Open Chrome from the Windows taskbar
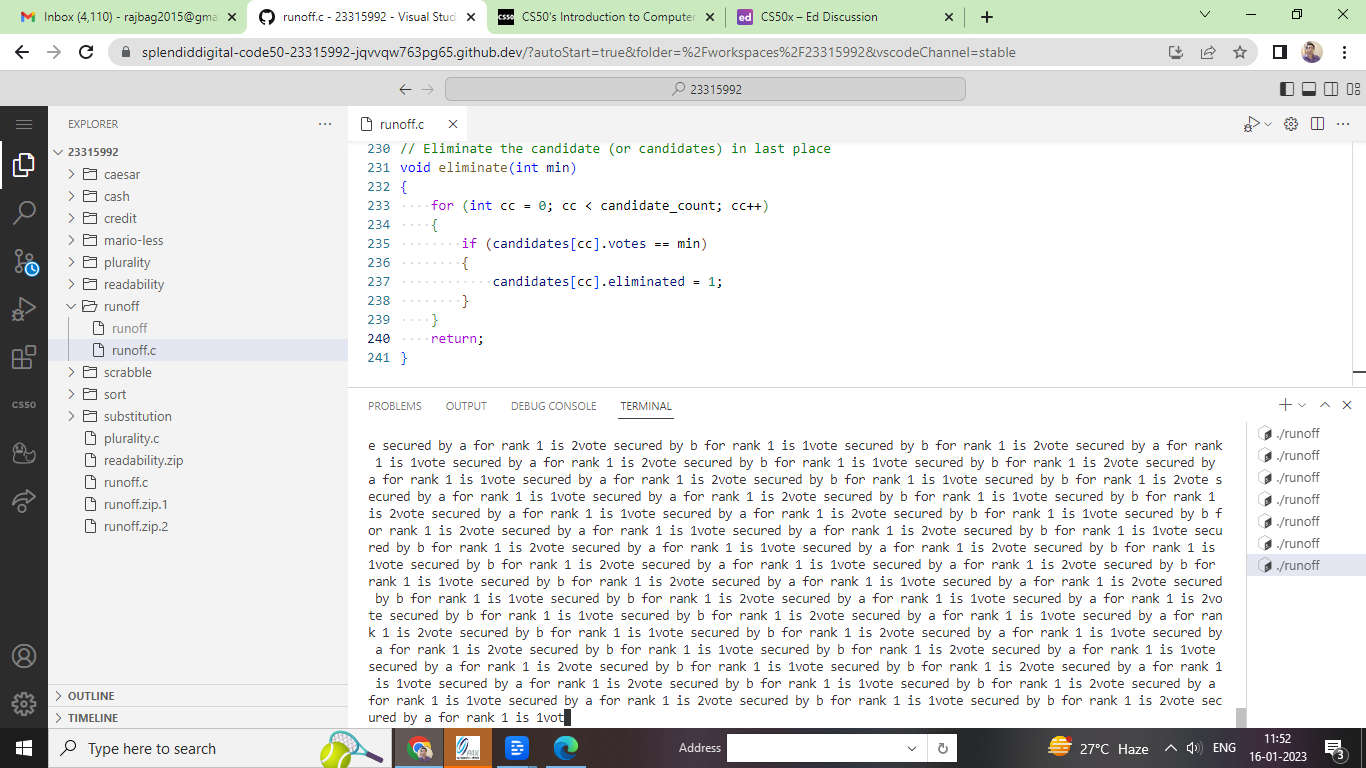 click(x=419, y=748)
